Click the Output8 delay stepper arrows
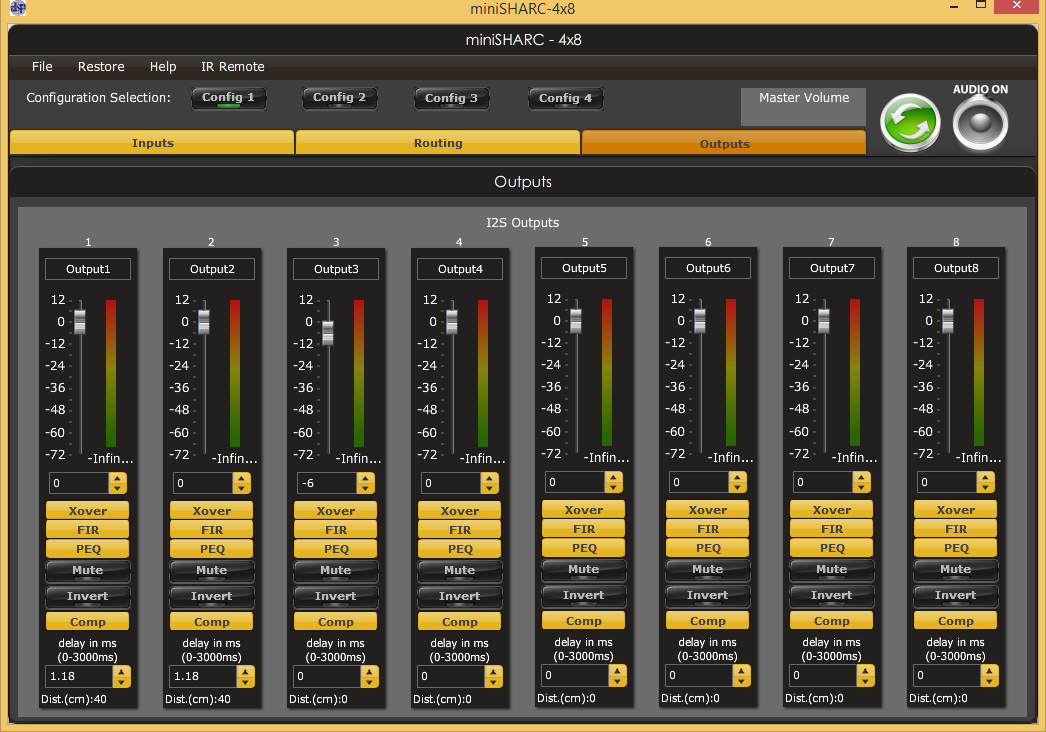The height and width of the screenshot is (732, 1046). pyautogui.click(x=989, y=675)
